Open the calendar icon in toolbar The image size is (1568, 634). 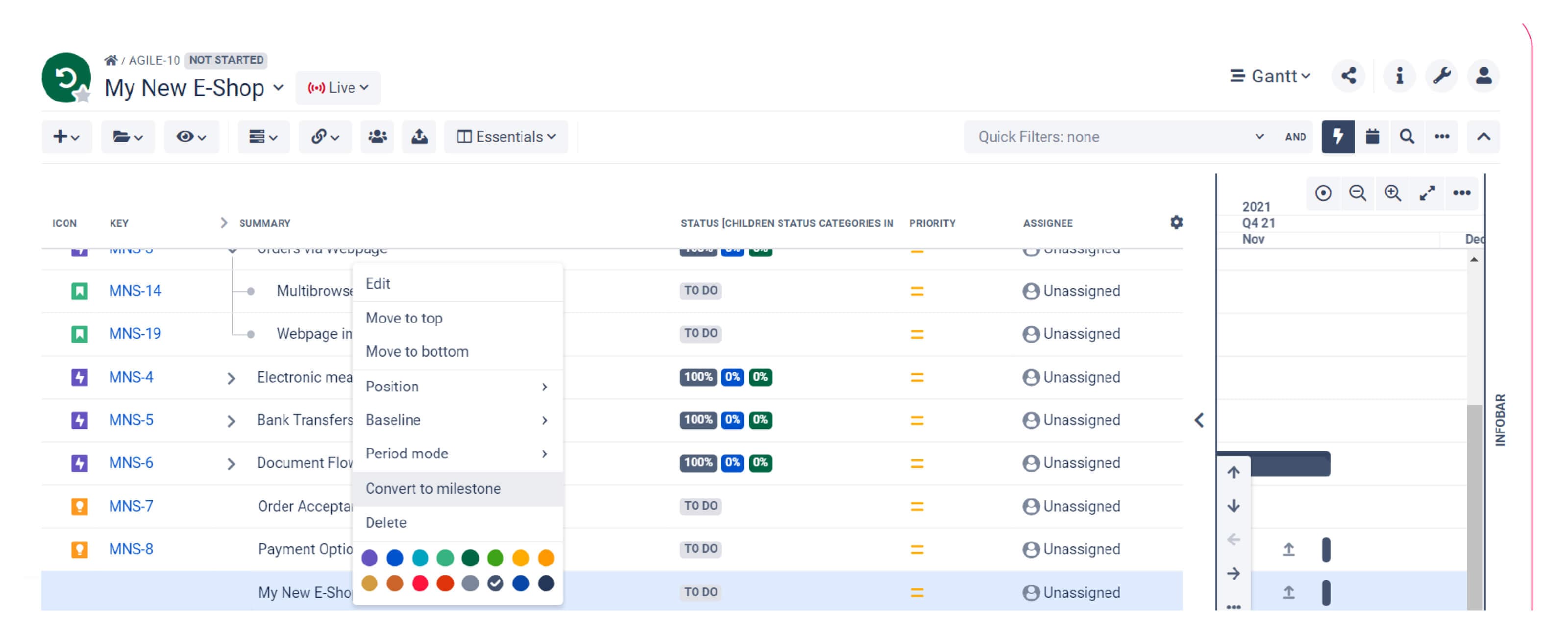coord(1372,137)
